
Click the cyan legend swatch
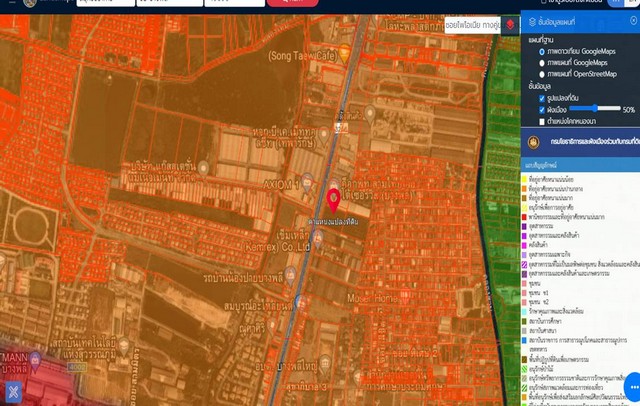point(524,311)
